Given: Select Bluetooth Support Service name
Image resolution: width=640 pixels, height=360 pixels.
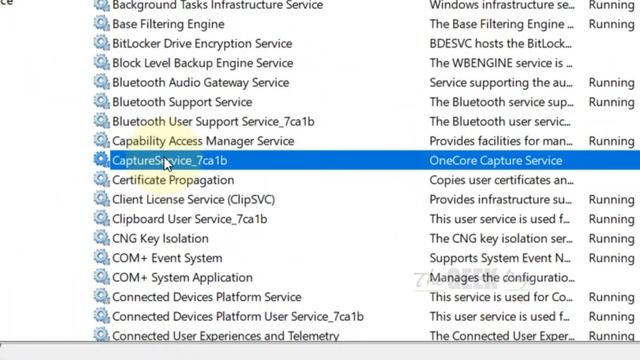Looking at the screenshot, I should (x=182, y=102).
